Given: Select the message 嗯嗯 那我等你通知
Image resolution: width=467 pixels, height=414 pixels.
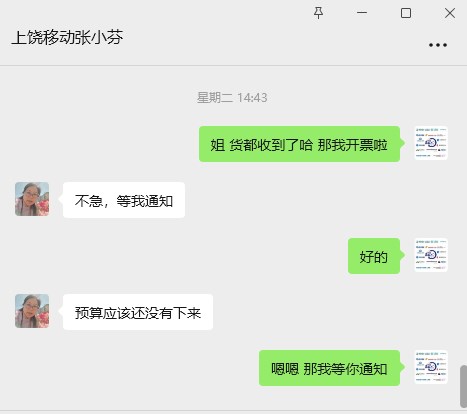Looking at the screenshot, I should (329, 368).
